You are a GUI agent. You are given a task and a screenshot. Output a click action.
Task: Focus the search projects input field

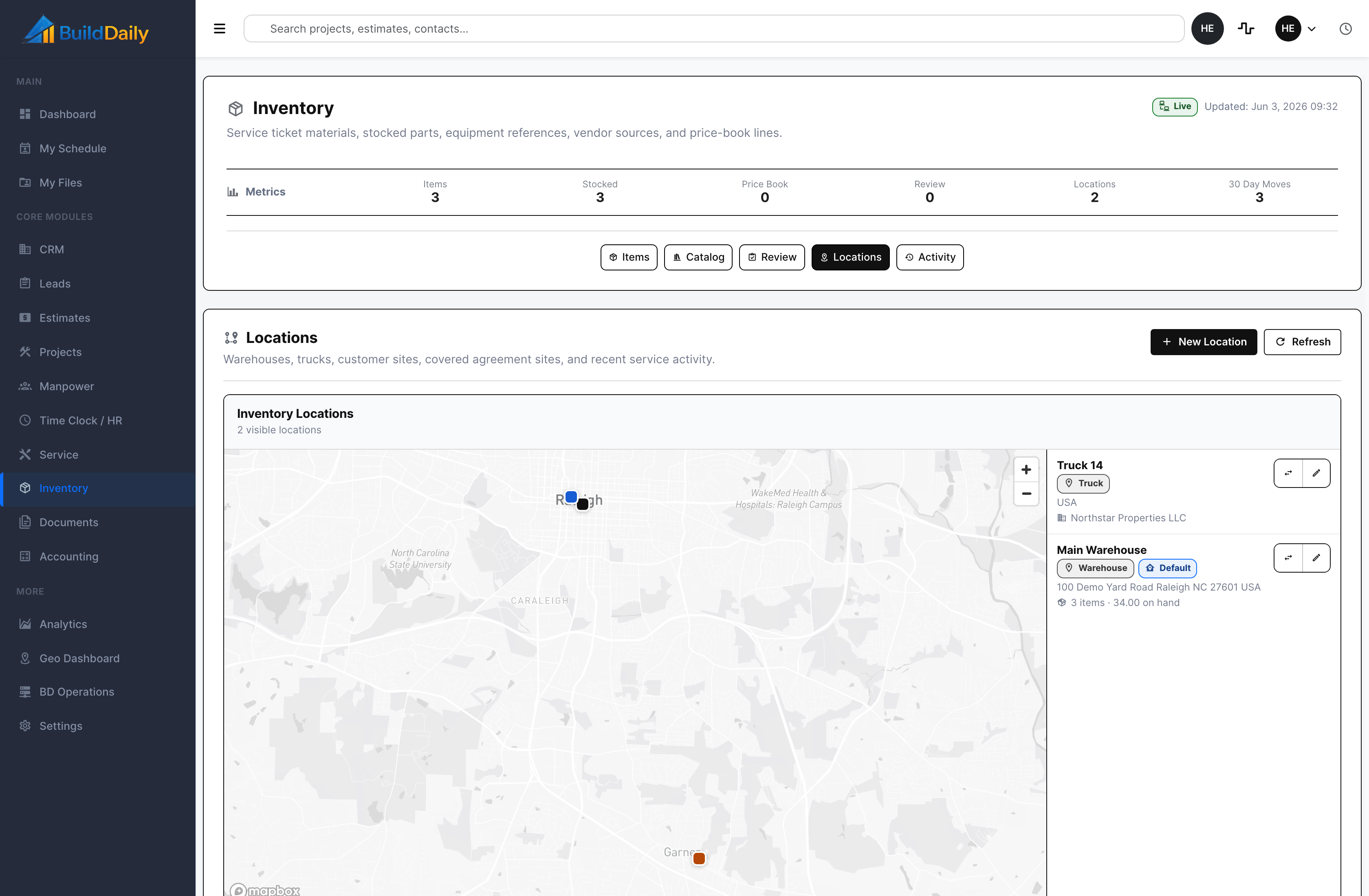(713, 29)
